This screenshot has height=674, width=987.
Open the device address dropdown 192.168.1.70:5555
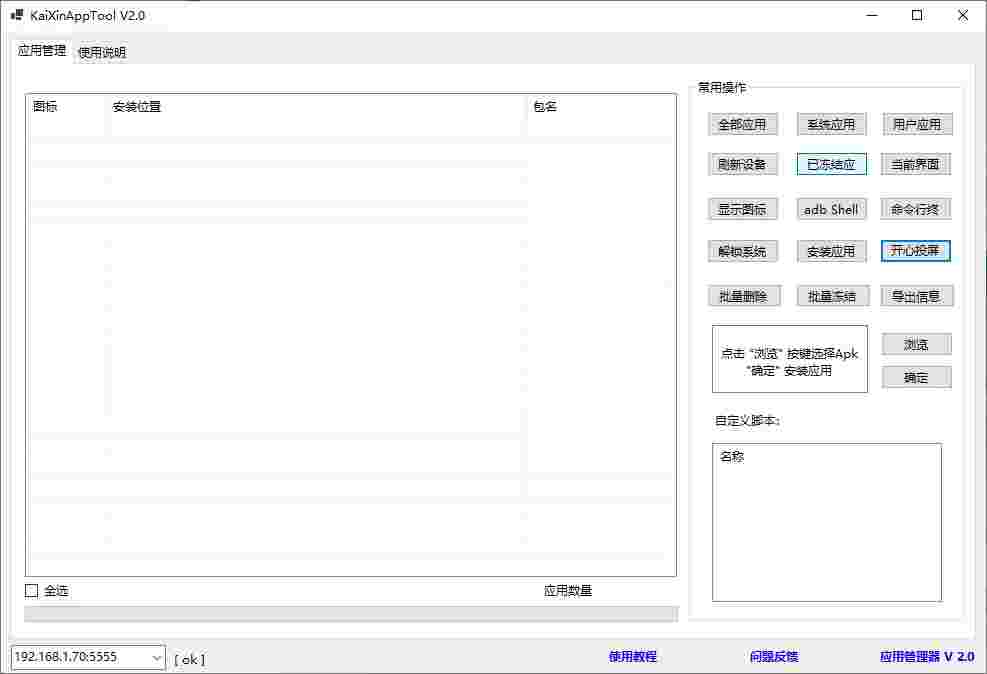pyautogui.click(x=88, y=657)
